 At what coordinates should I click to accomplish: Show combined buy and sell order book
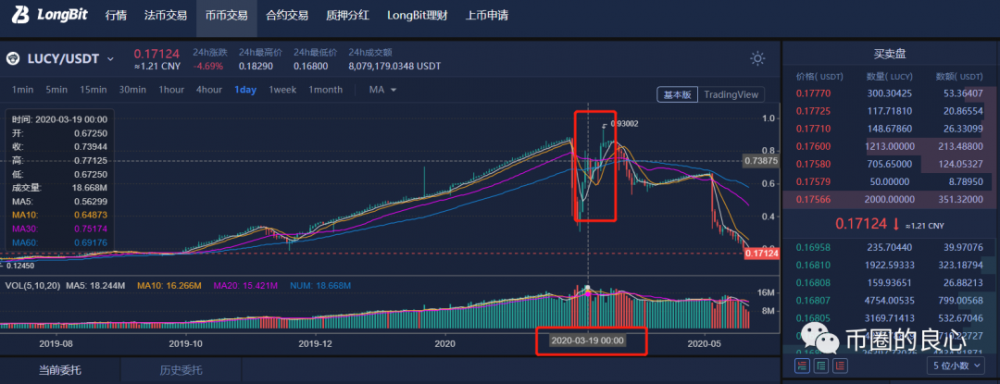[802, 366]
